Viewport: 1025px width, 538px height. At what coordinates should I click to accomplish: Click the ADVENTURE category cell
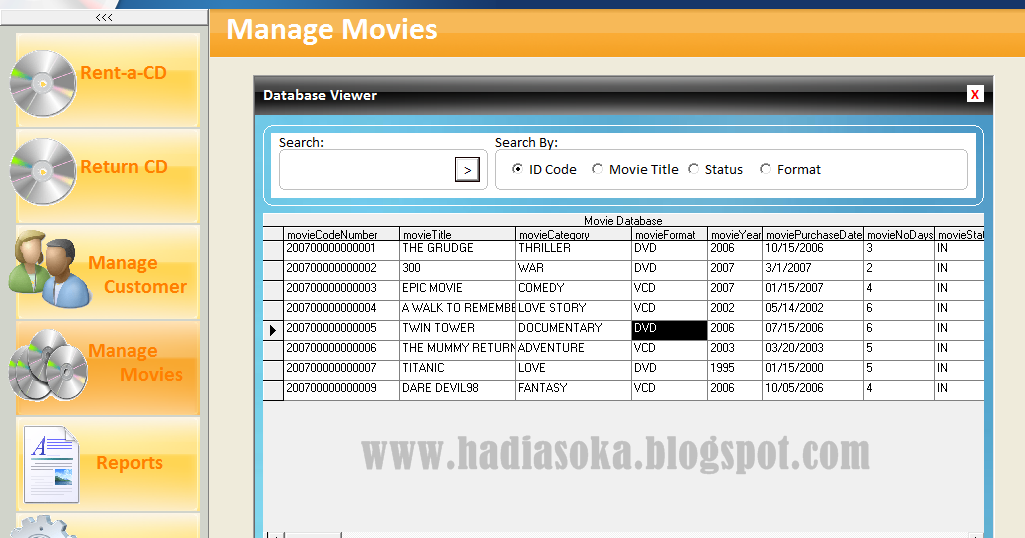click(573, 350)
